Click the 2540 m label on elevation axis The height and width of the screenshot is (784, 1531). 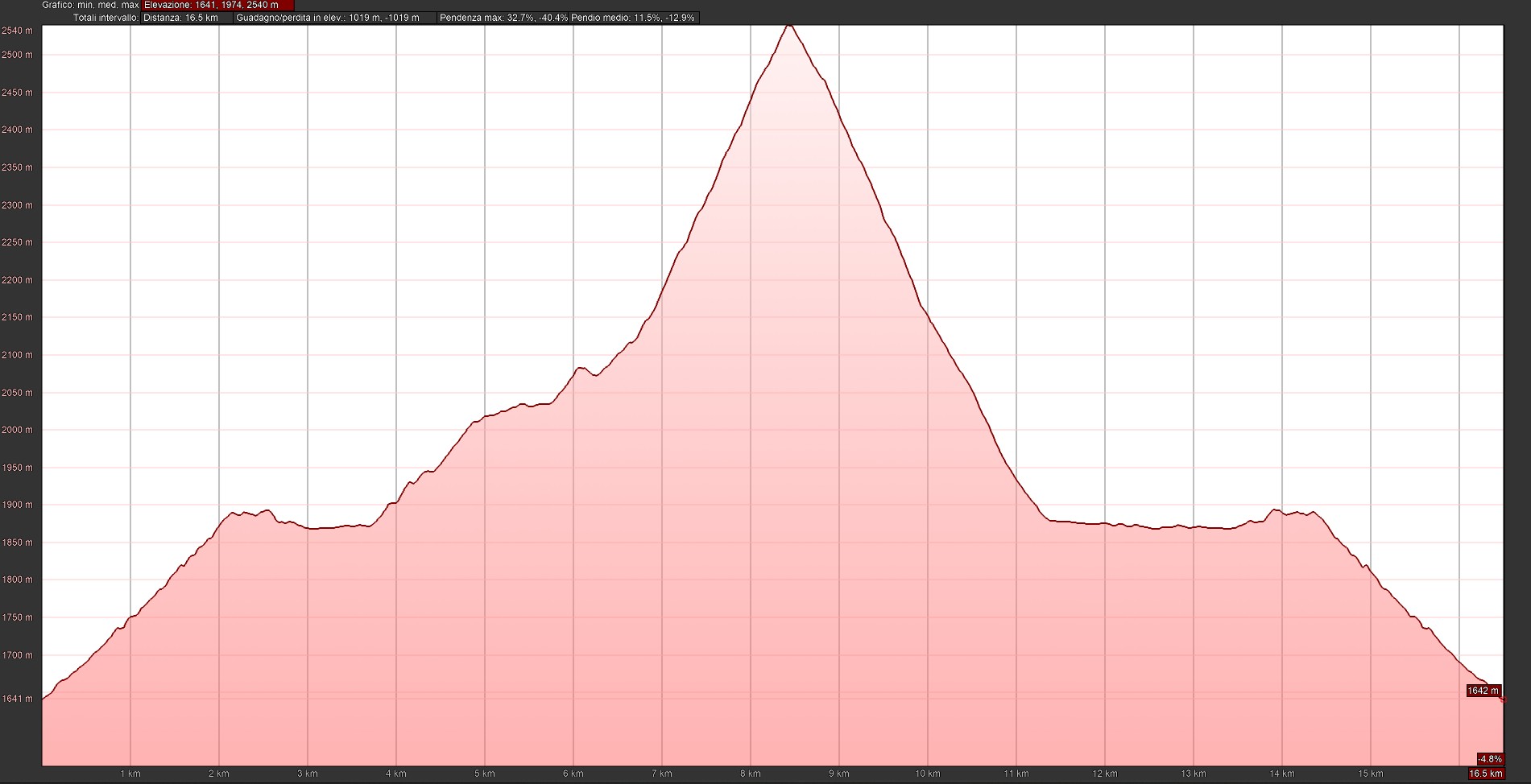tap(18, 31)
